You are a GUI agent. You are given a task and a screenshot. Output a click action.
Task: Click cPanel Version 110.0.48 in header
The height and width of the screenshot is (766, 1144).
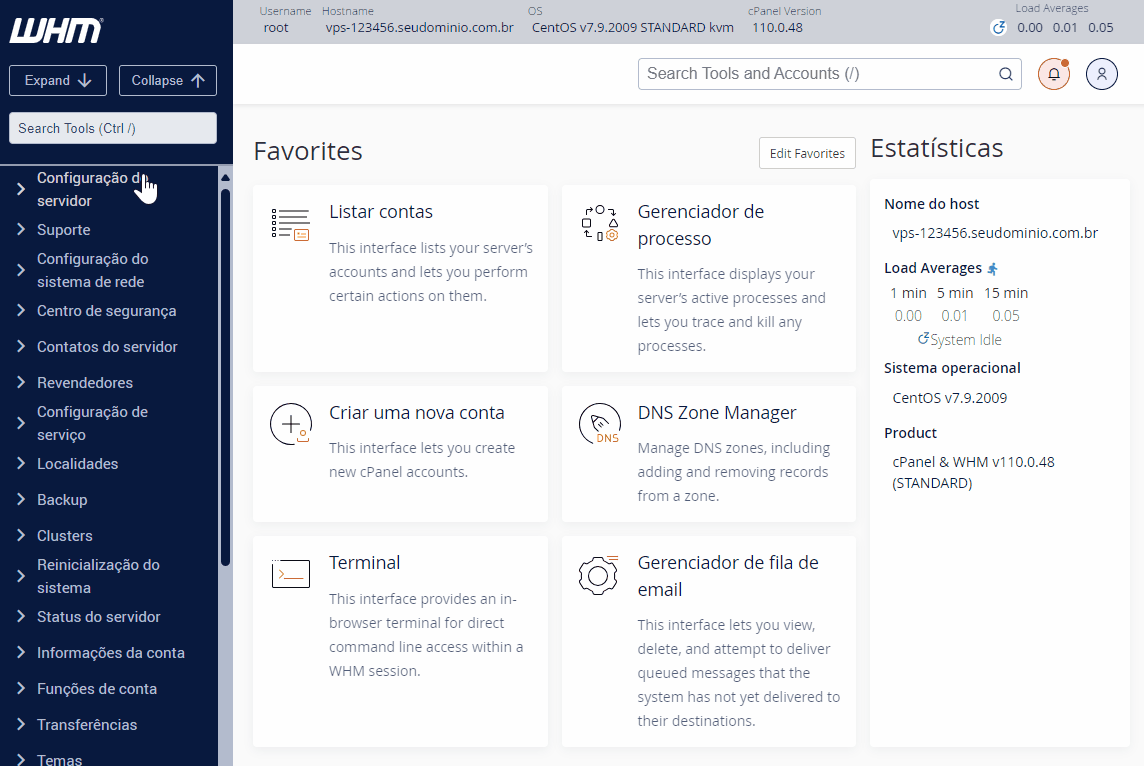point(777,28)
